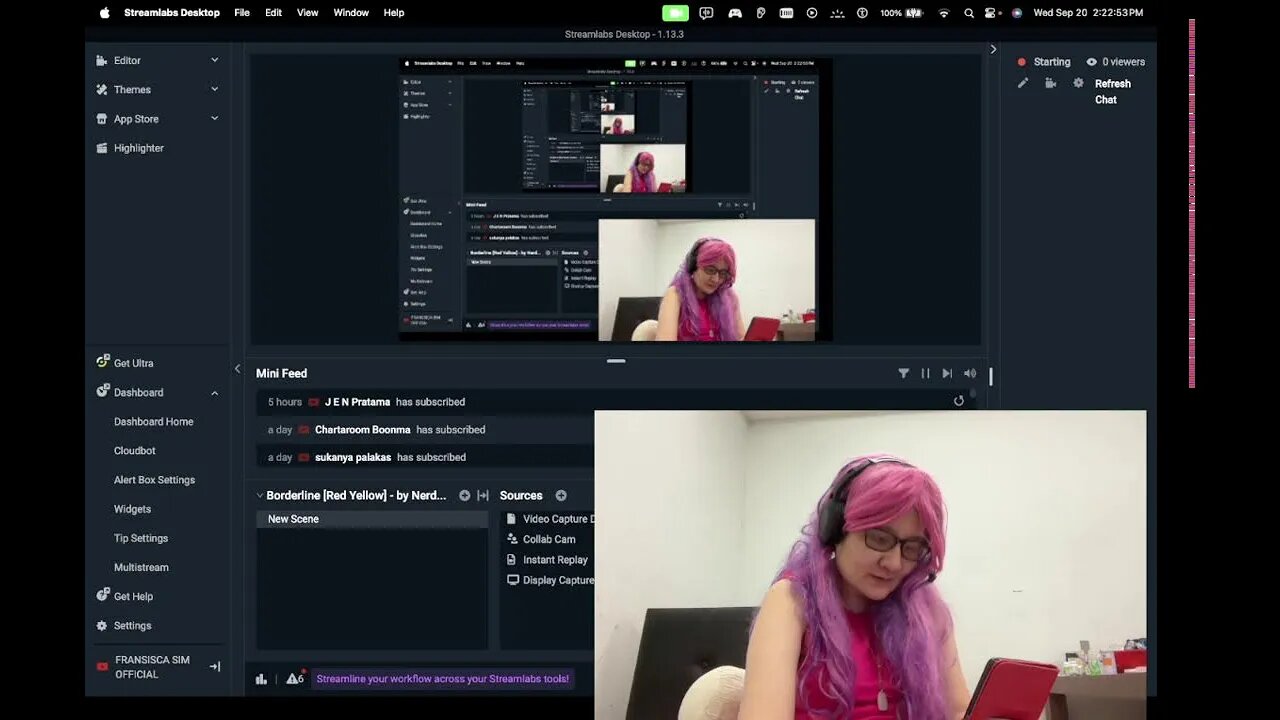Click the red Starting status indicator
Screen dimensions: 1280x720
1022,62
